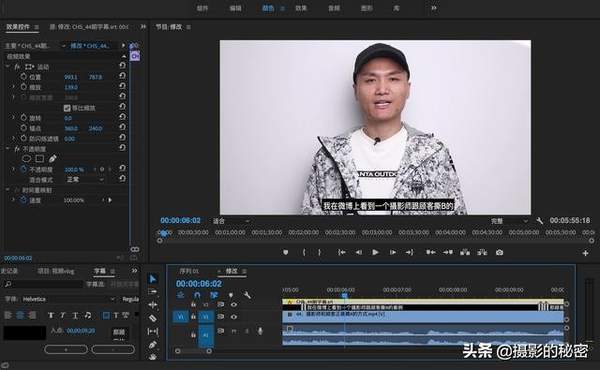This screenshot has width=600, height=370.
Task: Toggle Scale animation stopwatch
Action: (x=24, y=87)
